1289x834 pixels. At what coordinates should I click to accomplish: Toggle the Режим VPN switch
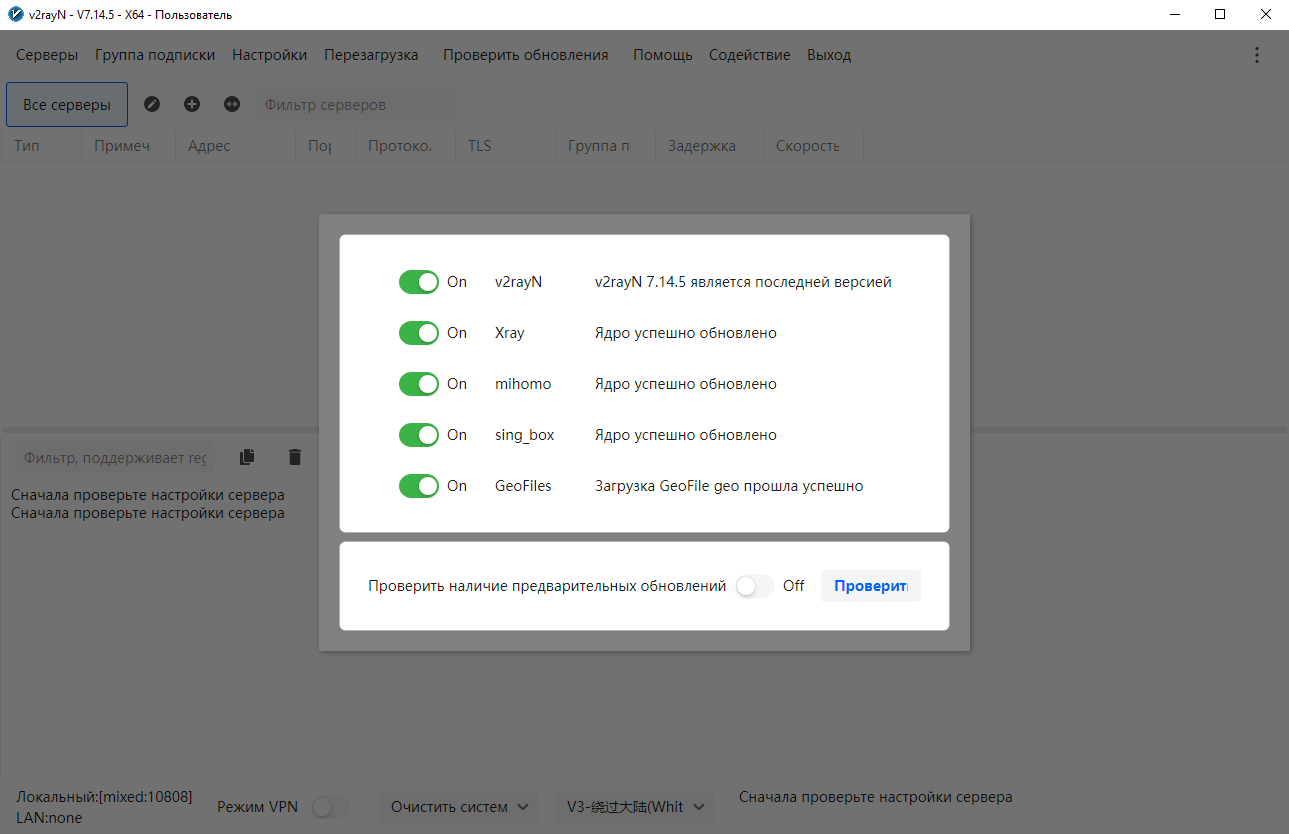(x=332, y=807)
